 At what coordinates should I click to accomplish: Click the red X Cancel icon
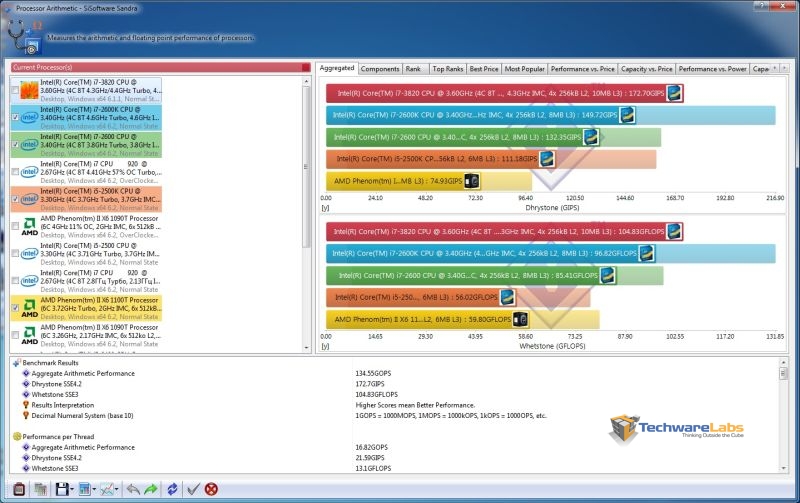(x=211, y=489)
